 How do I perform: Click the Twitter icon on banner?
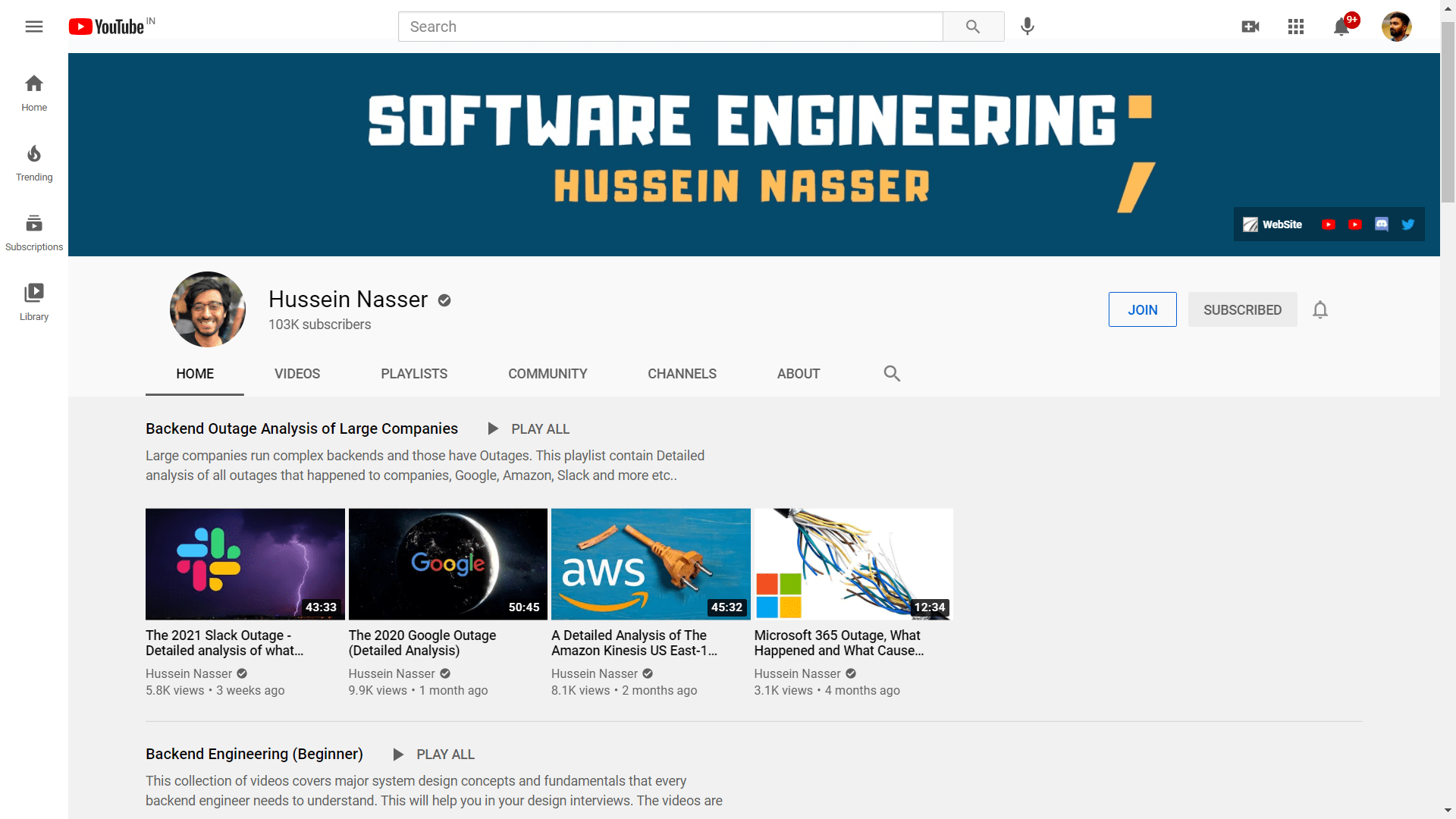(1407, 224)
